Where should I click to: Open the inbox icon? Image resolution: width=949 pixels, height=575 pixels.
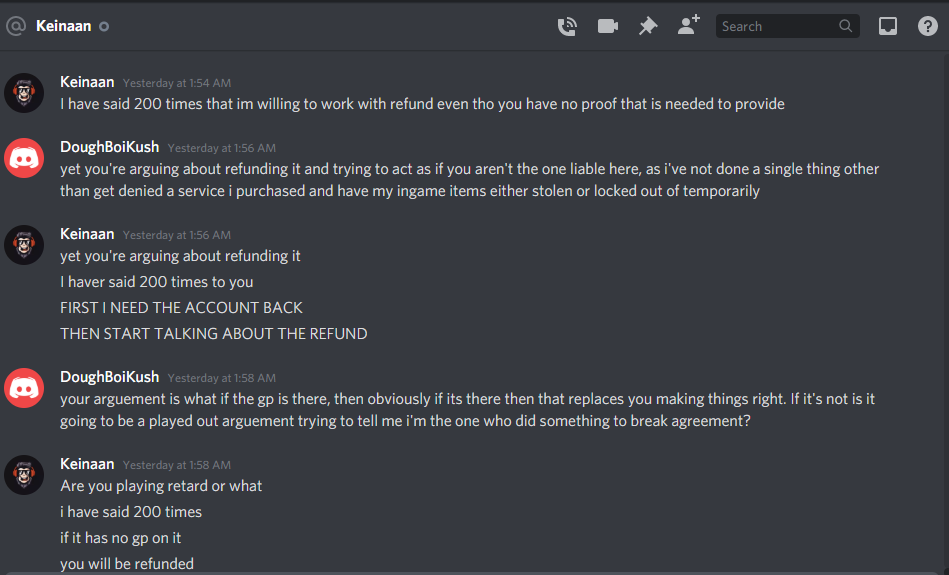pyautogui.click(x=888, y=26)
